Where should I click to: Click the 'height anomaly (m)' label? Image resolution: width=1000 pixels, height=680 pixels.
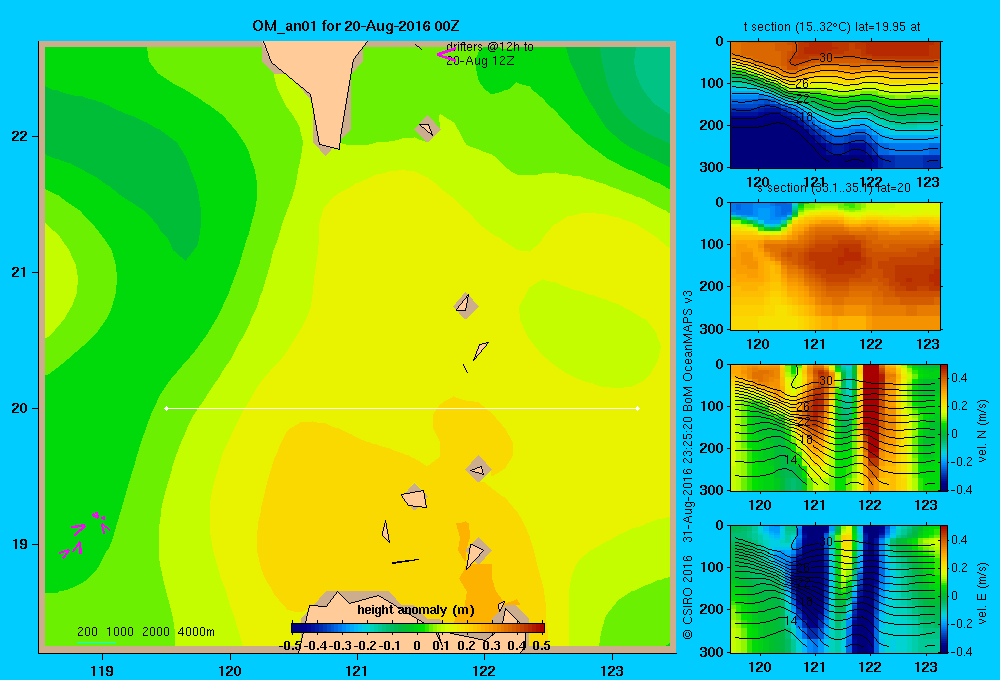416,610
